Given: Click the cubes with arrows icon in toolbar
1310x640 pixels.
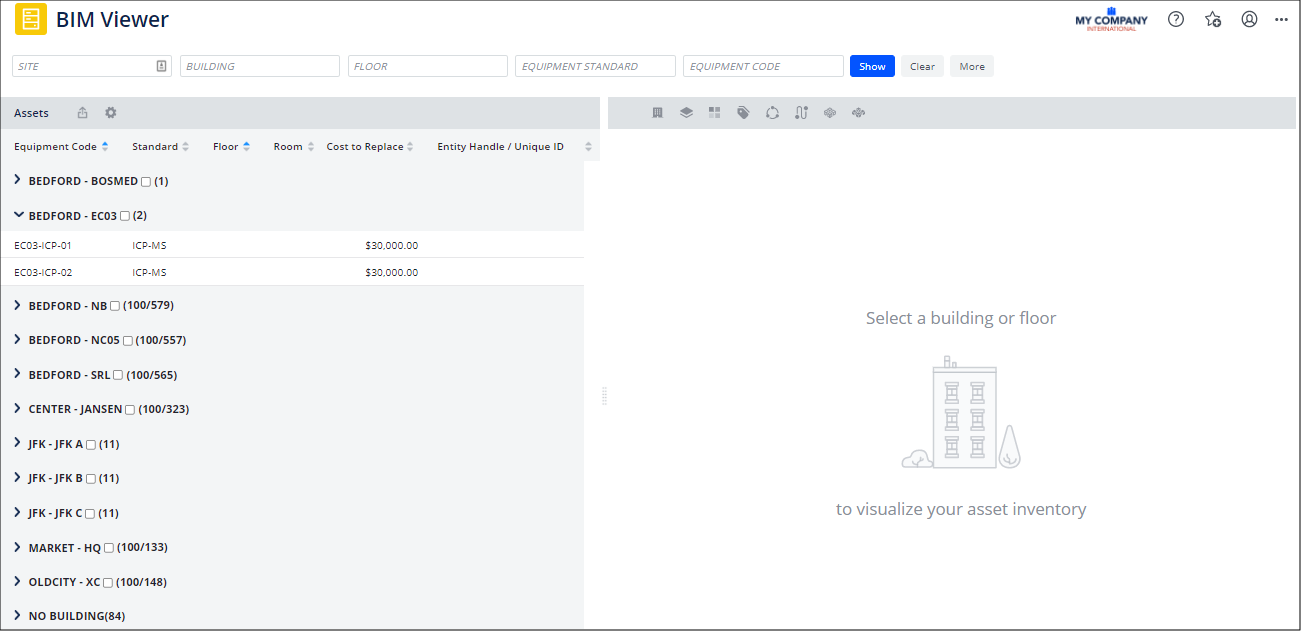Looking at the screenshot, I should [x=858, y=113].
